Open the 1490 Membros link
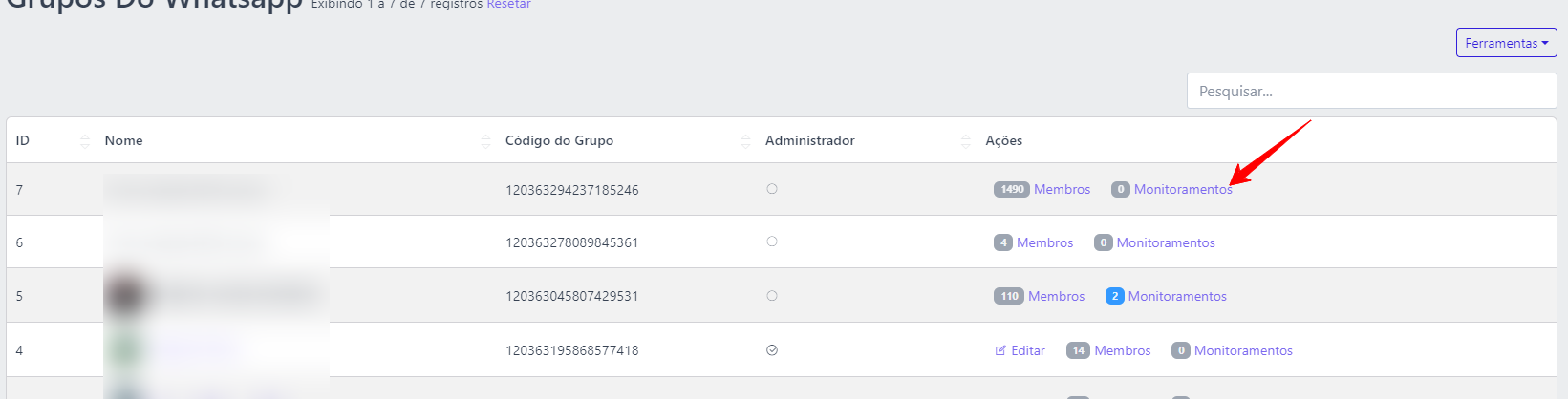 (x=1042, y=189)
